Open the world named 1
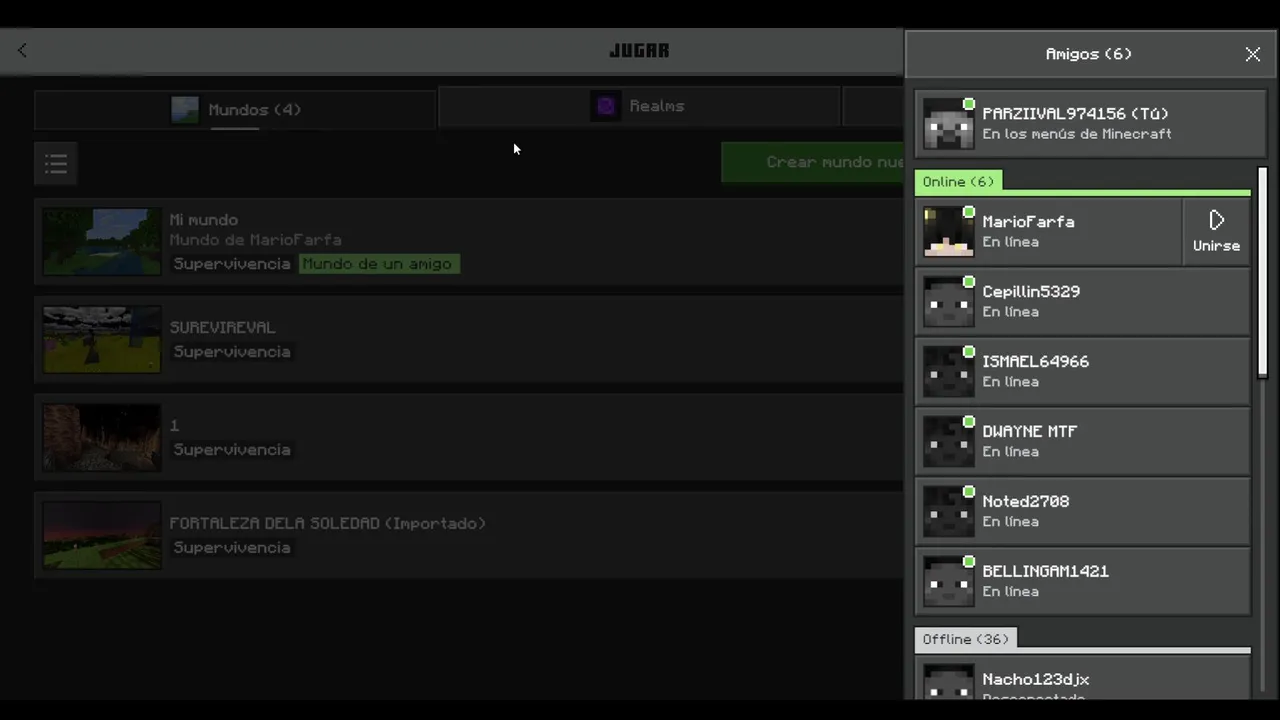This screenshot has width=1280, height=720. tap(469, 438)
